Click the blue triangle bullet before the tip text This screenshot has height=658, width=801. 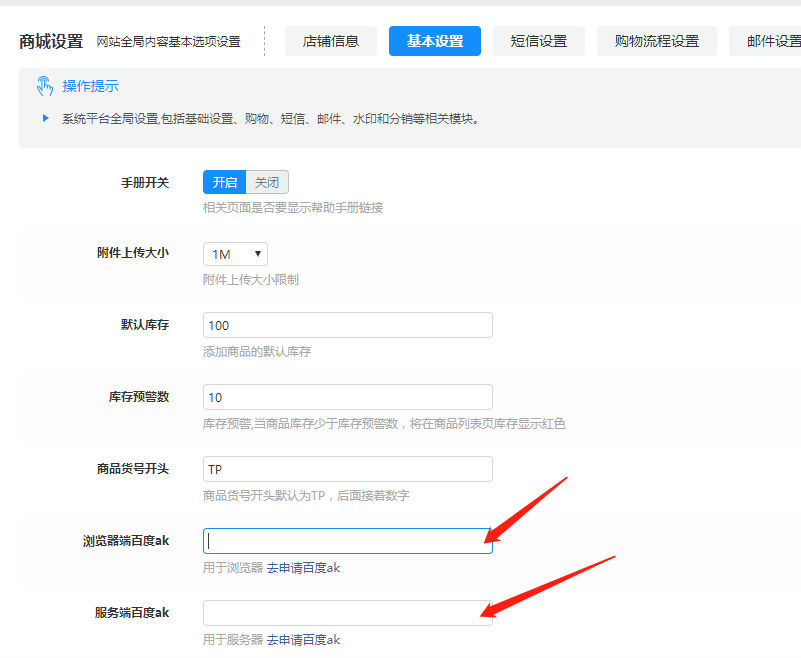[x=46, y=118]
